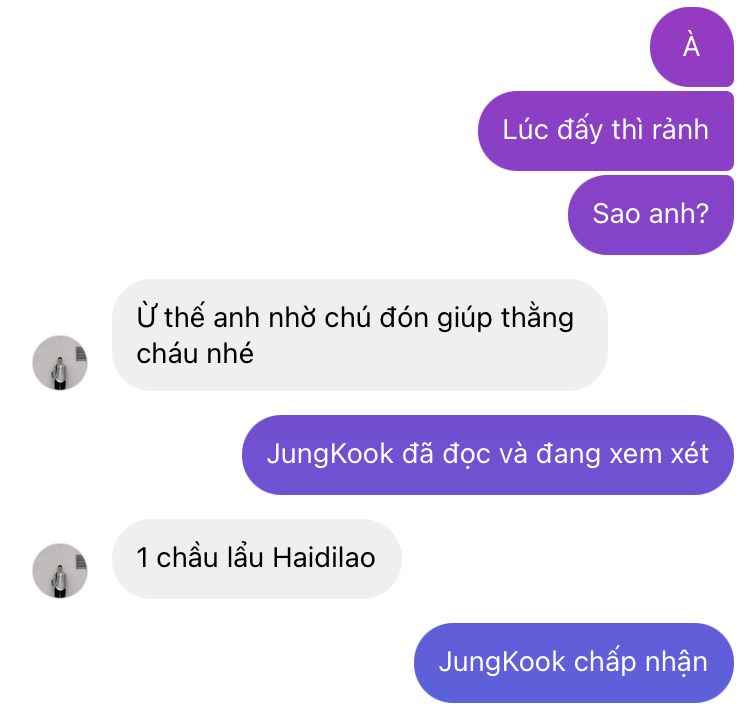Tap the 'Sao anh?' message bubble
The image size is (750, 709).
(651, 214)
